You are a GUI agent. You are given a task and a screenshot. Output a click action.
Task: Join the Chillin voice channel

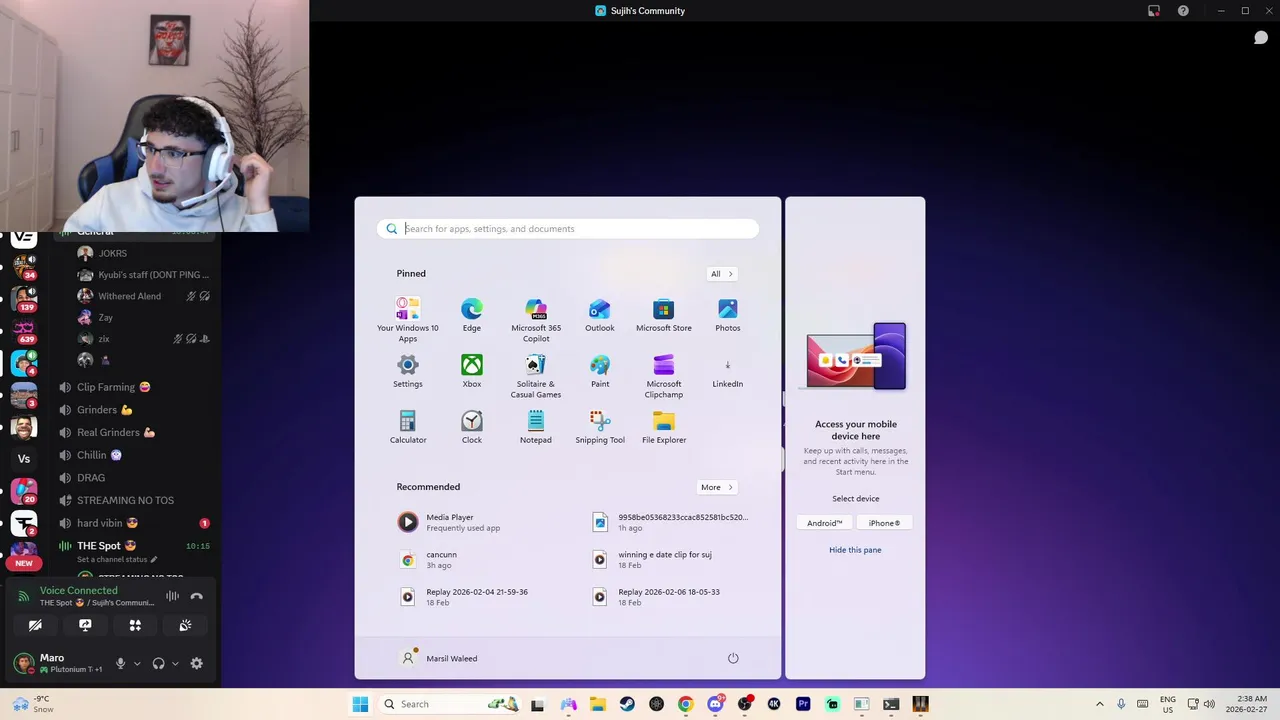134,455
